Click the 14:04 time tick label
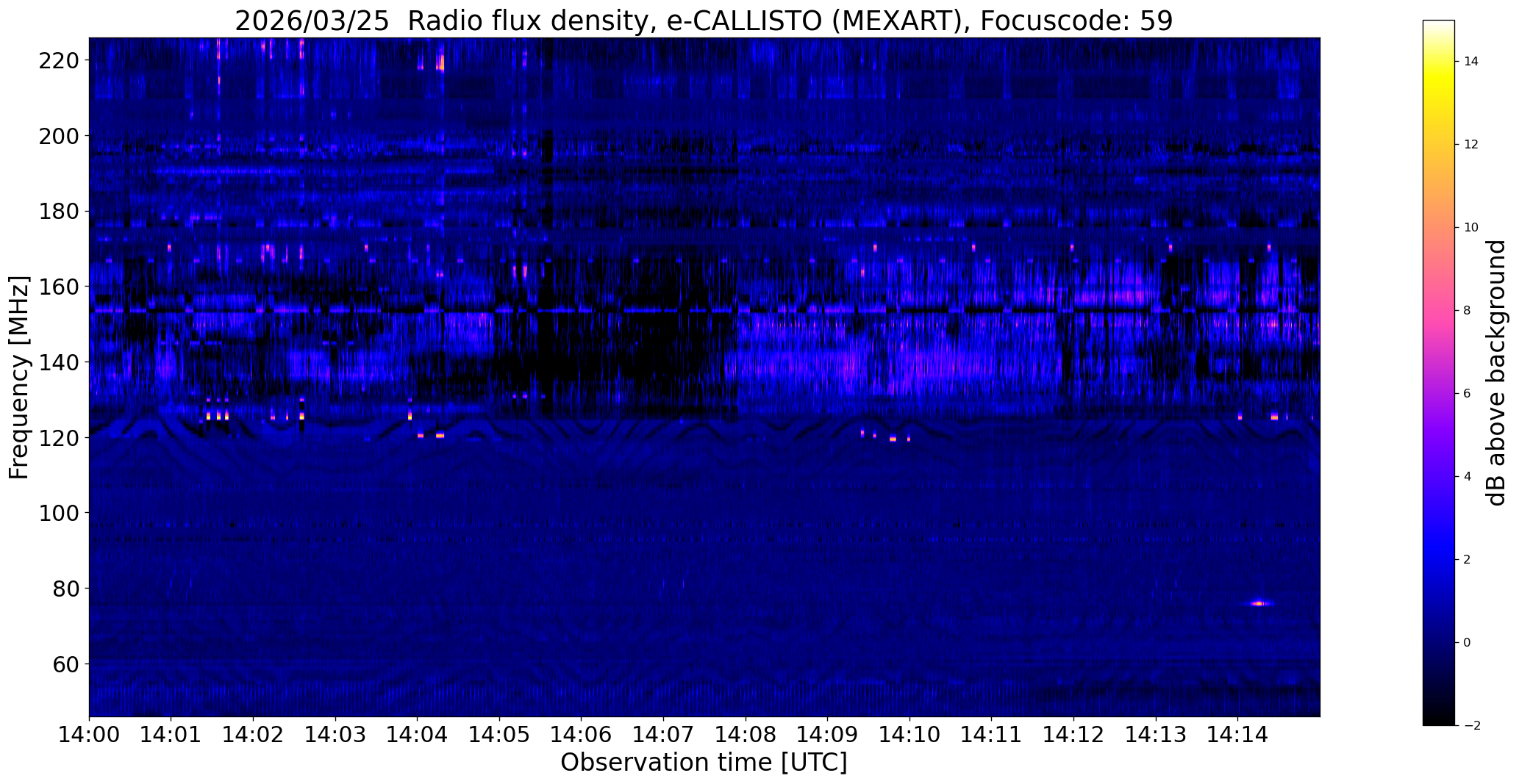Viewport: 1519px width, 784px height. coord(418,734)
